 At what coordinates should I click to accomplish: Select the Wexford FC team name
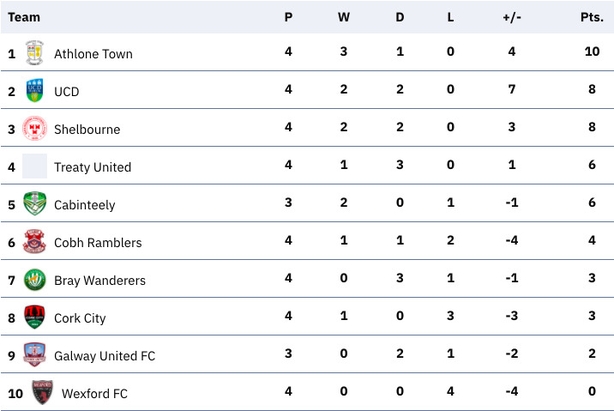pos(94,393)
